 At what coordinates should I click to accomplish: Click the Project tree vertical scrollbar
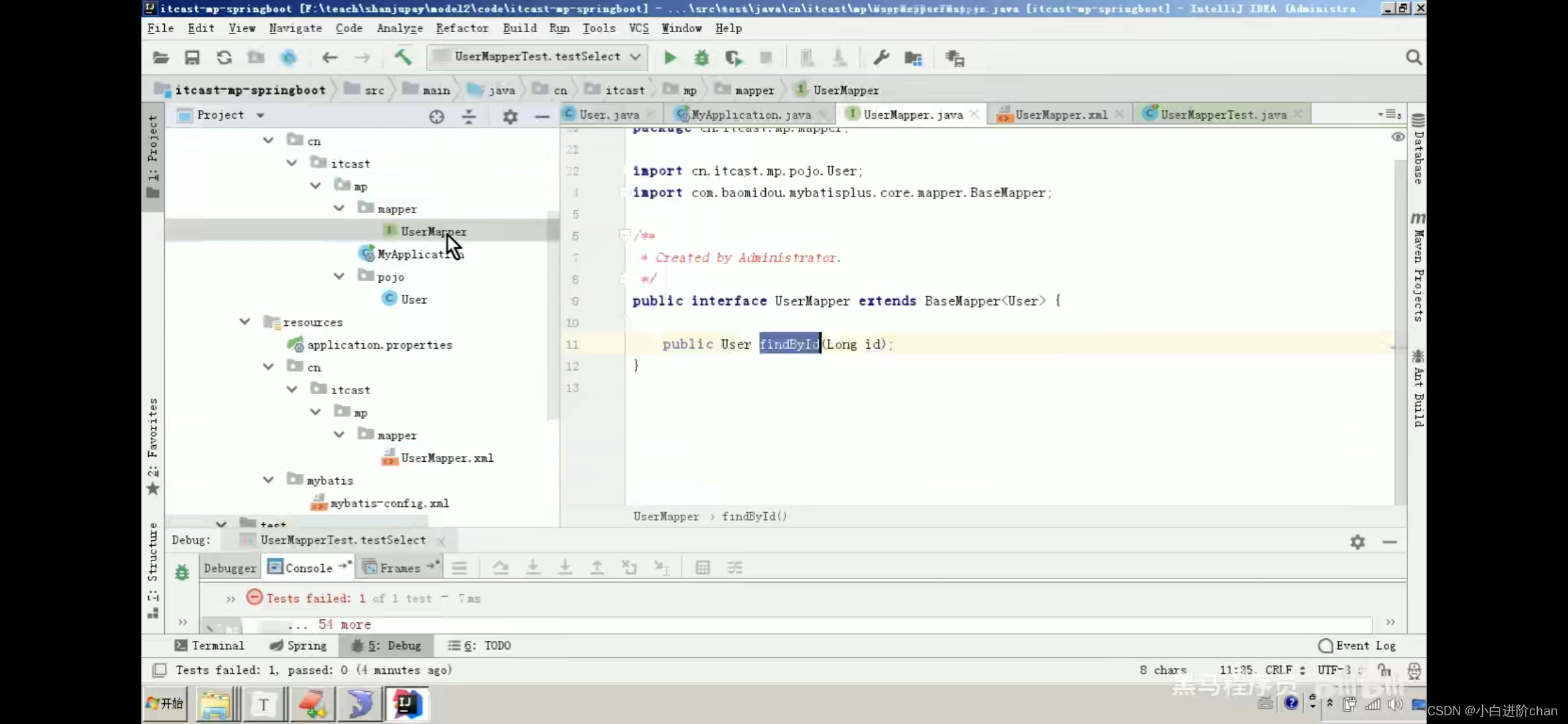[x=553, y=315]
